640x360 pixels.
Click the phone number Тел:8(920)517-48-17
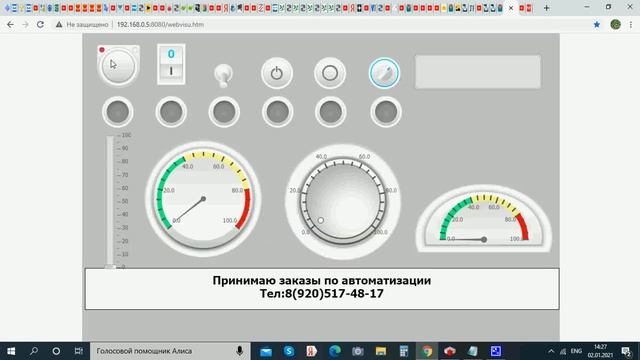[322, 293]
